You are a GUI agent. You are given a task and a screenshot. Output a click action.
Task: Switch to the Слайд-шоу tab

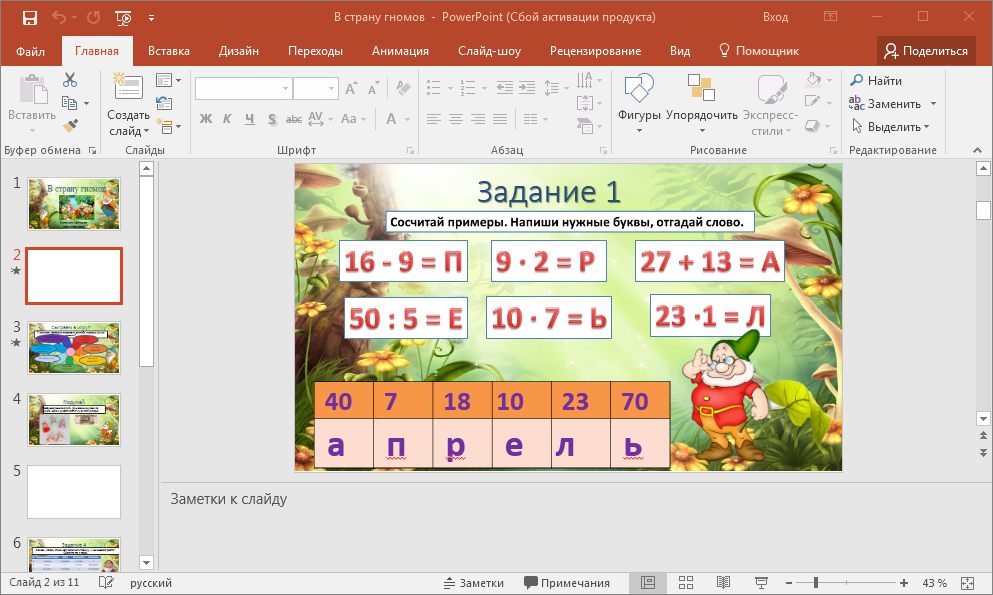(x=490, y=51)
